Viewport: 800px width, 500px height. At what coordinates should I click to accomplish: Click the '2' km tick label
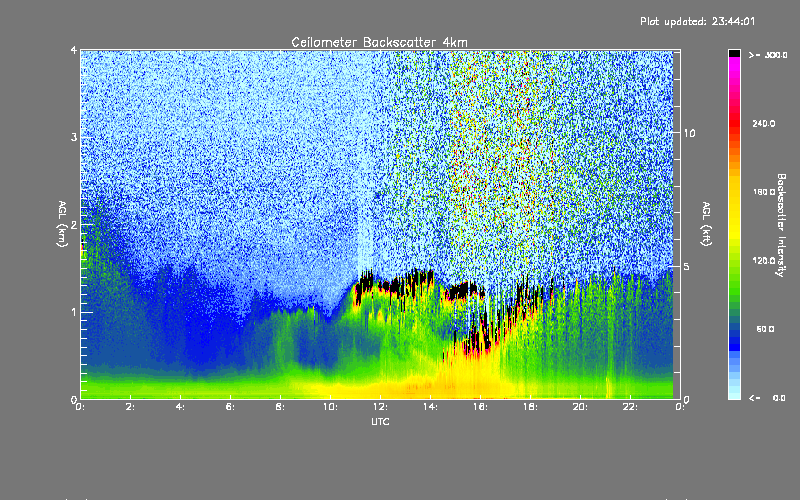point(74,225)
